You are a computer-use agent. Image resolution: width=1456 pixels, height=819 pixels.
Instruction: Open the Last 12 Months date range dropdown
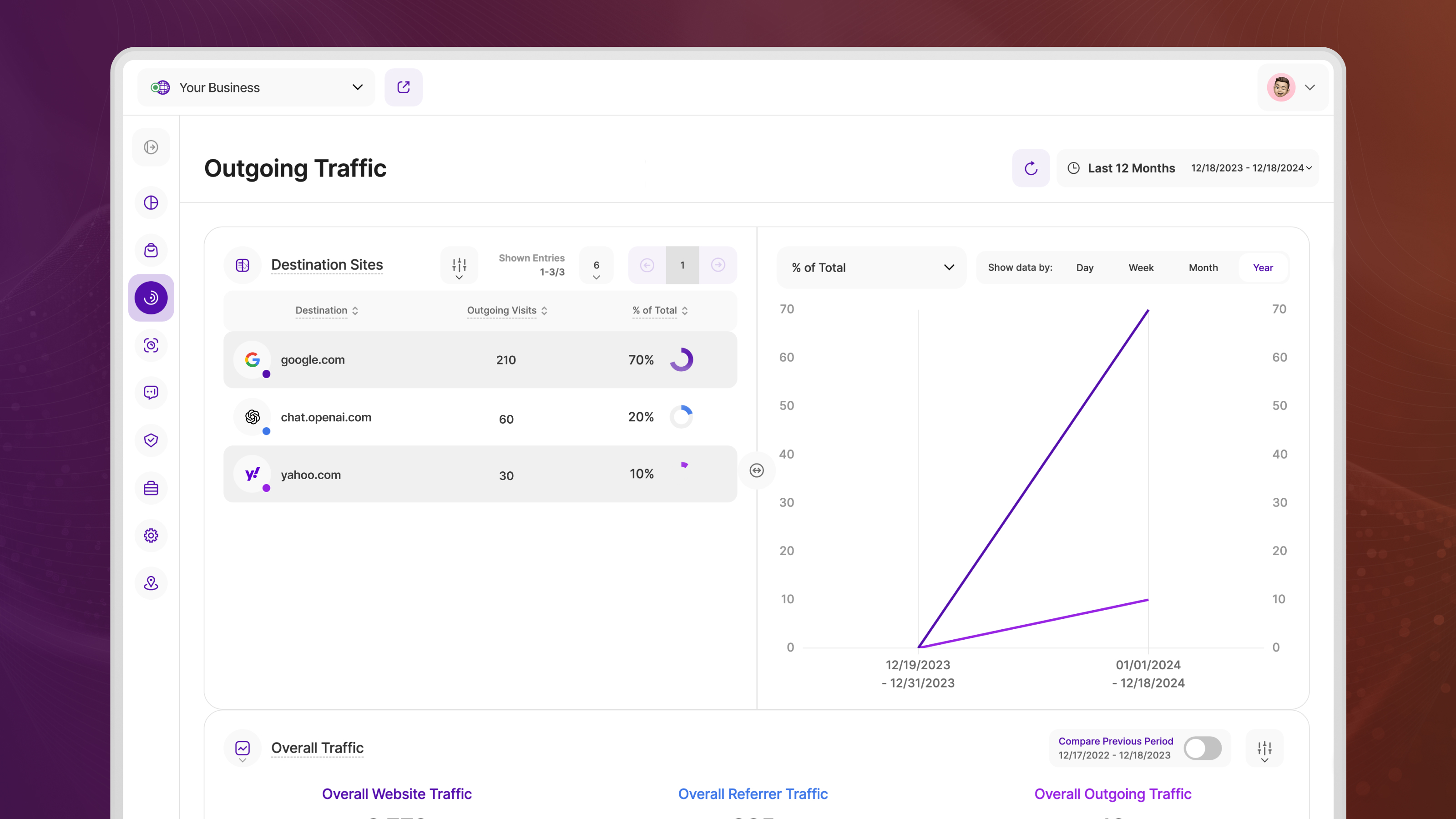click(1188, 168)
